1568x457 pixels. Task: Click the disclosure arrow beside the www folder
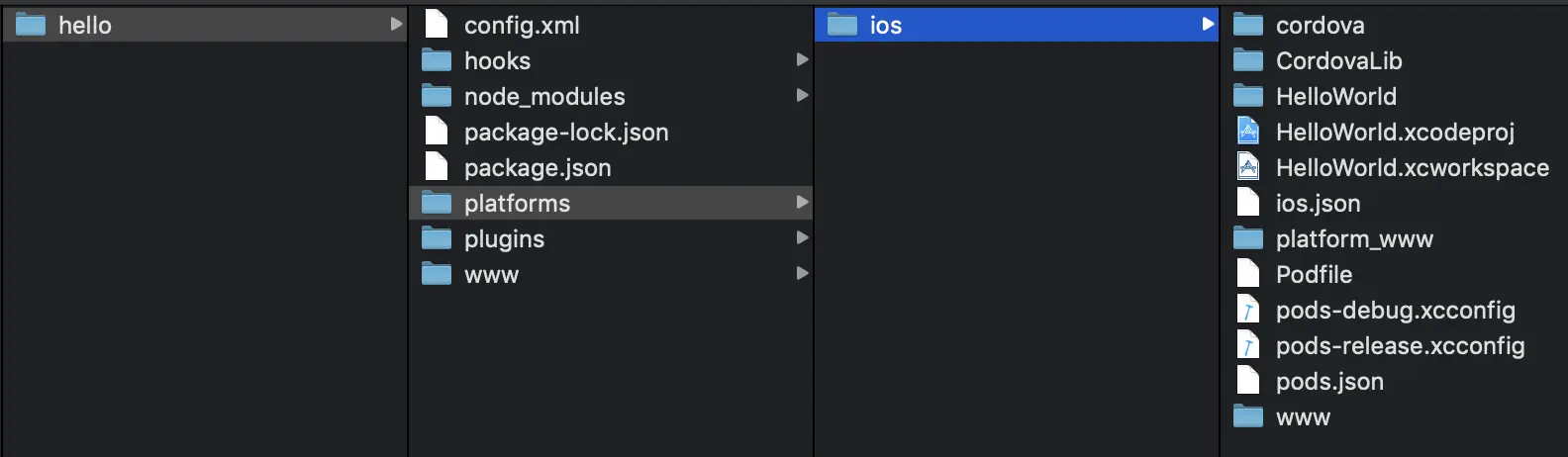pos(803,274)
